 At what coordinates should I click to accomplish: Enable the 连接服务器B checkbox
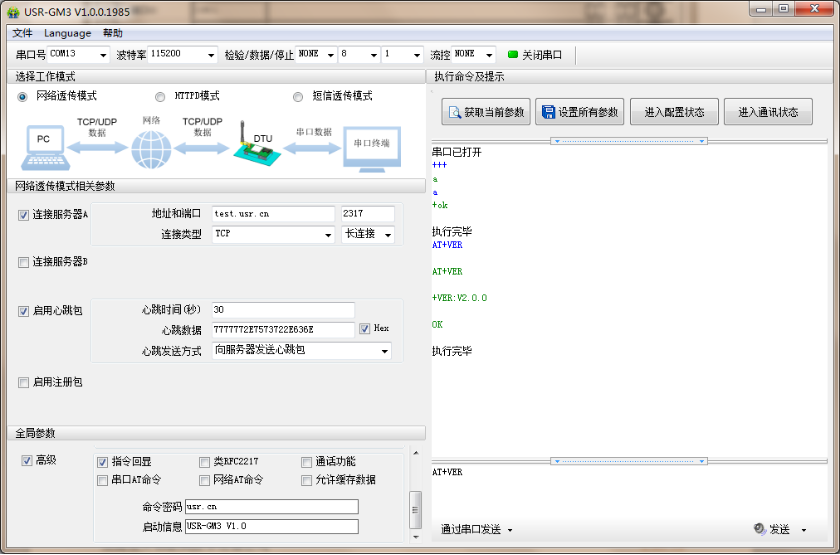point(24,262)
